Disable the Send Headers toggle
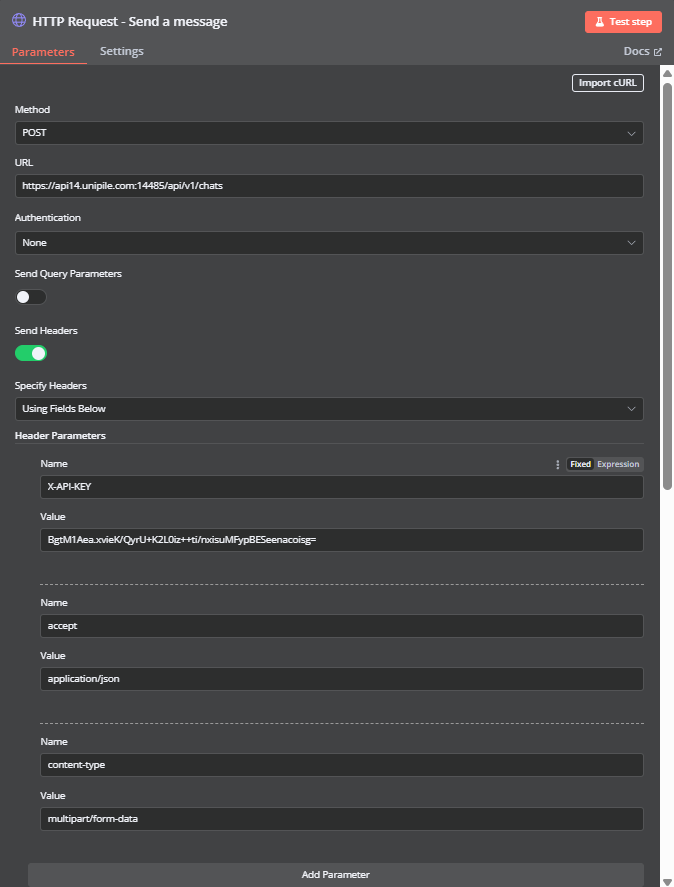 31,354
